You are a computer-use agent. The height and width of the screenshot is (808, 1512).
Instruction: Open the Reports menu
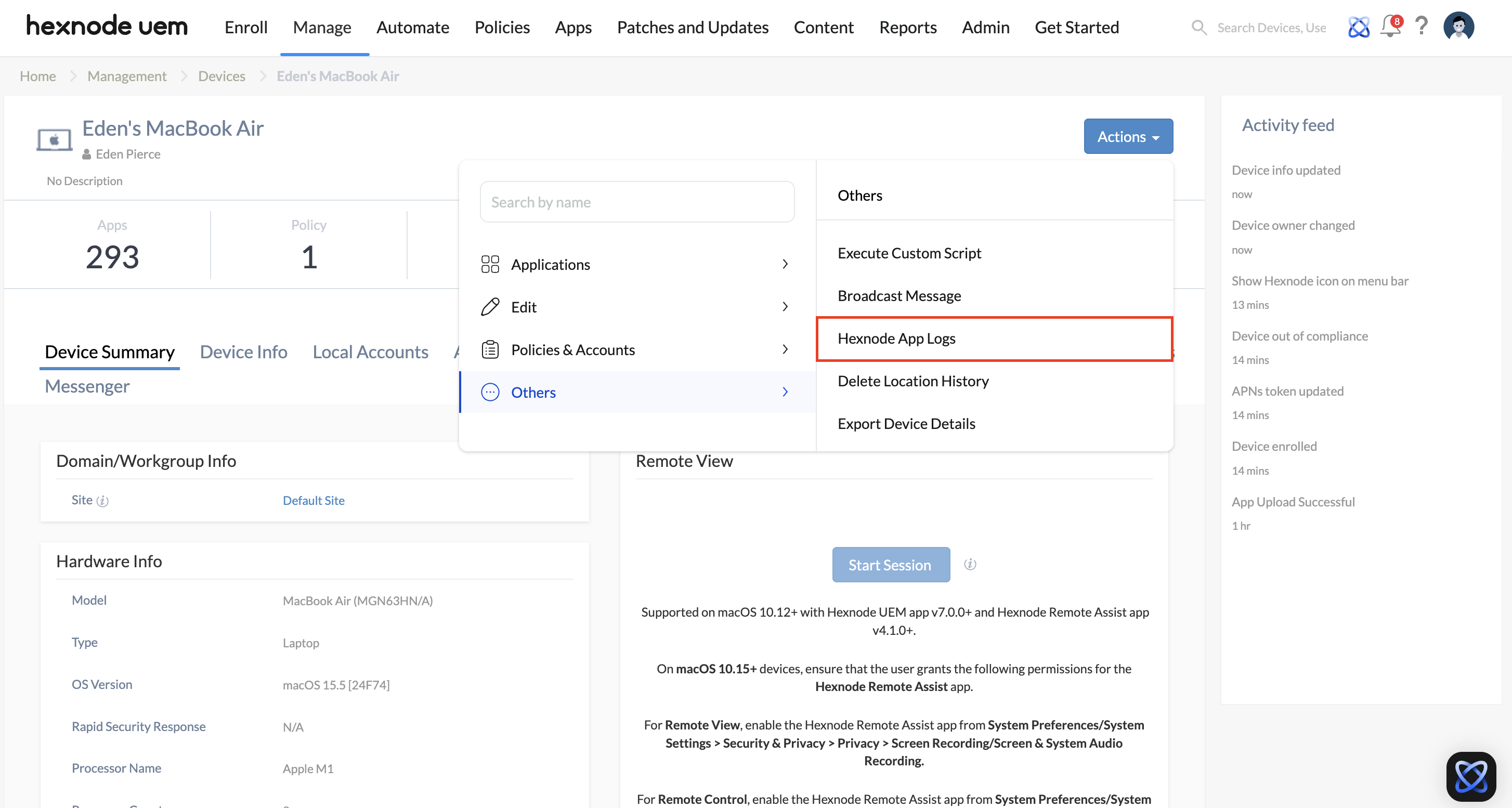[x=907, y=27]
